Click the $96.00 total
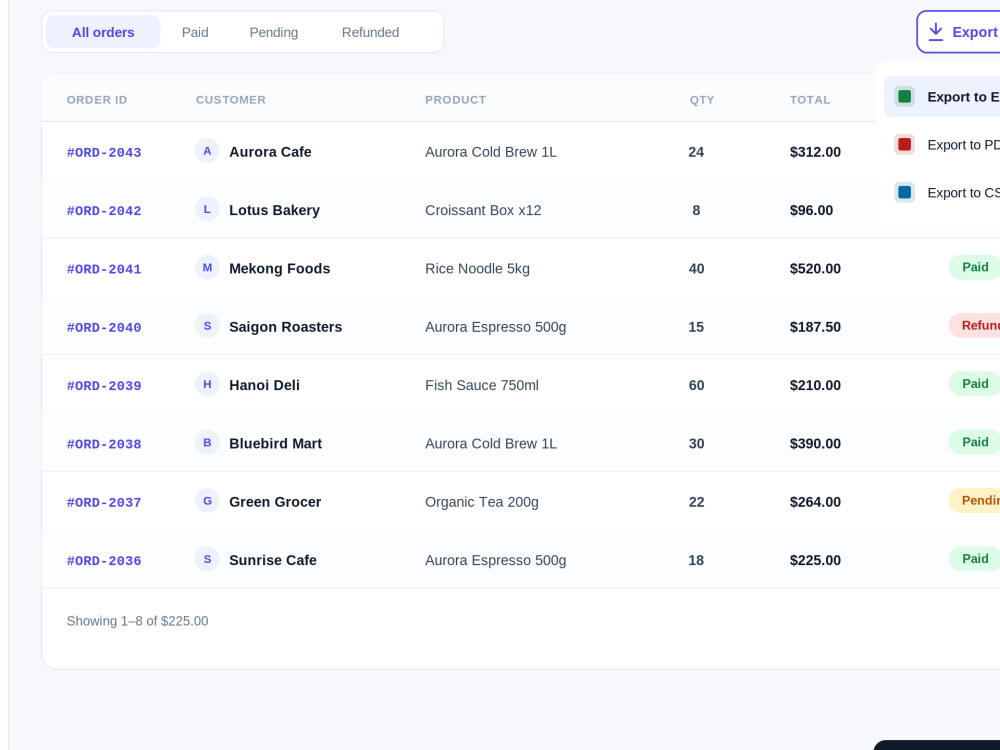The width and height of the screenshot is (1000, 750). pyautogui.click(x=811, y=210)
